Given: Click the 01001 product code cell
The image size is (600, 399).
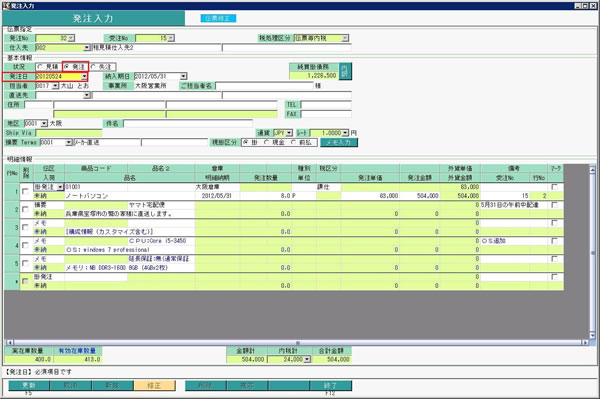Looking at the screenshot, I should coord(96,187).
